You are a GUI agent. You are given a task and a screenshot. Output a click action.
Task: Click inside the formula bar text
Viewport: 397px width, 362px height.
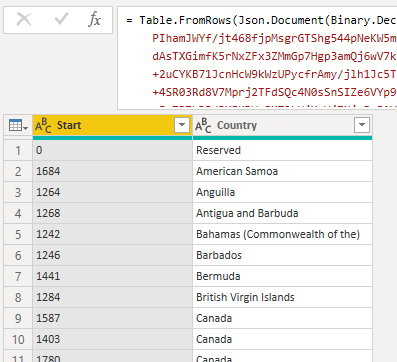(x=257, y=58)
